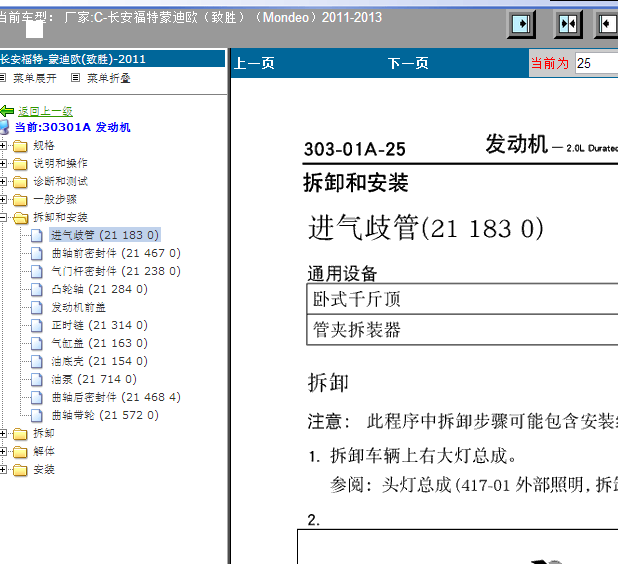Click the 说明和操作 folder icon
Viewport: 618px width, 564px height.
pos(20,164)
